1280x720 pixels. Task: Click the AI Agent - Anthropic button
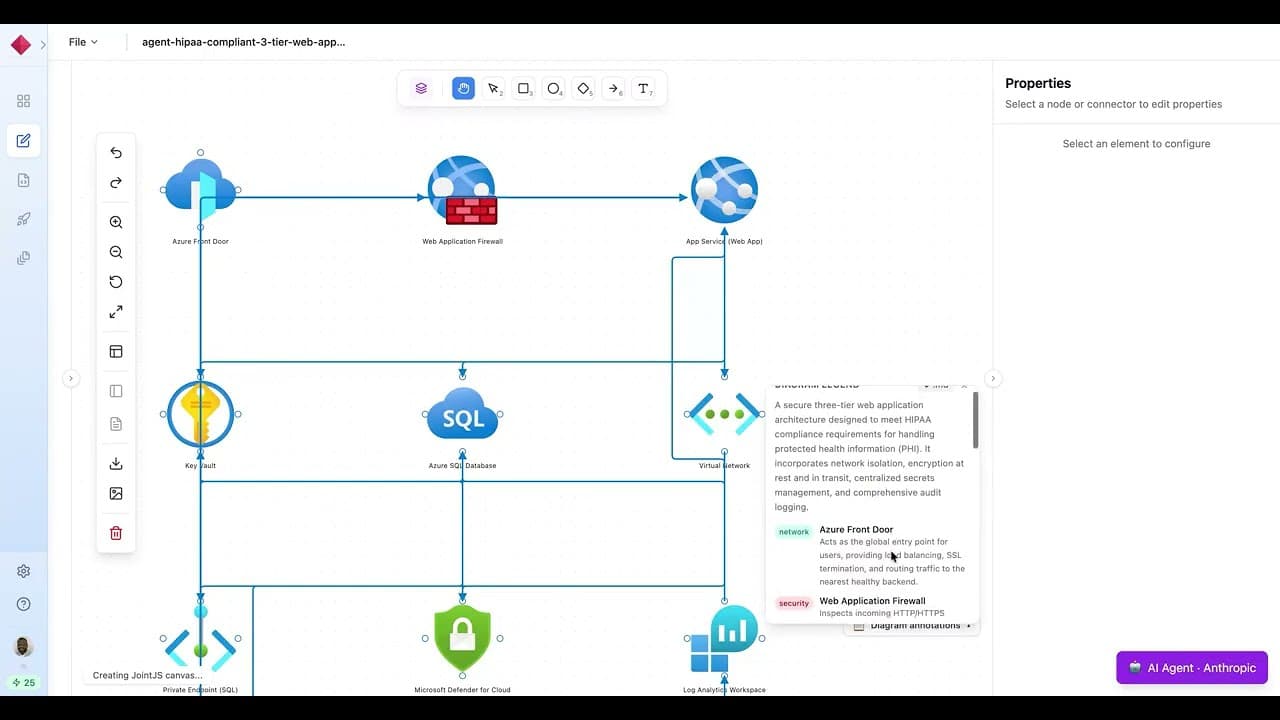(1191, 667)
